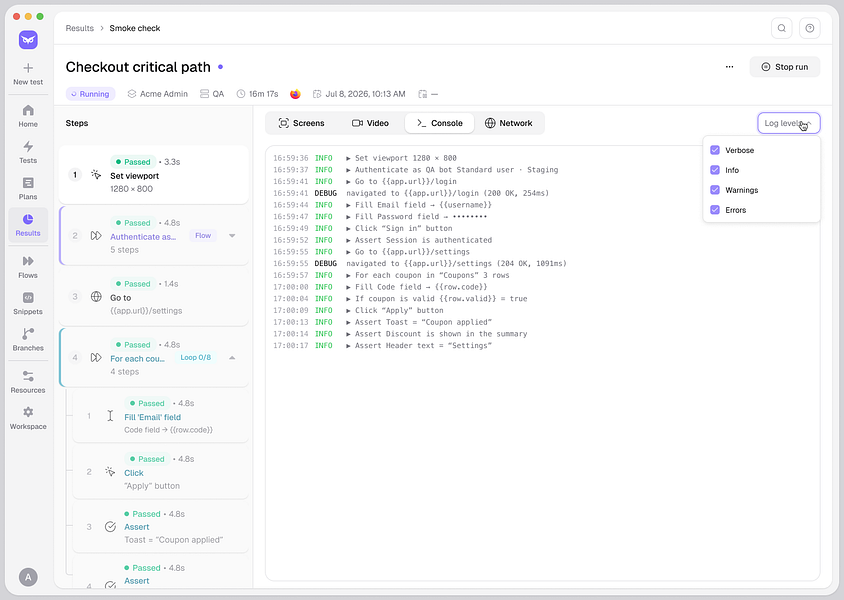Viewport: 844px width, 600px height.
Task: Open the Fill 'Email' field substep
Action: (160, 417)
